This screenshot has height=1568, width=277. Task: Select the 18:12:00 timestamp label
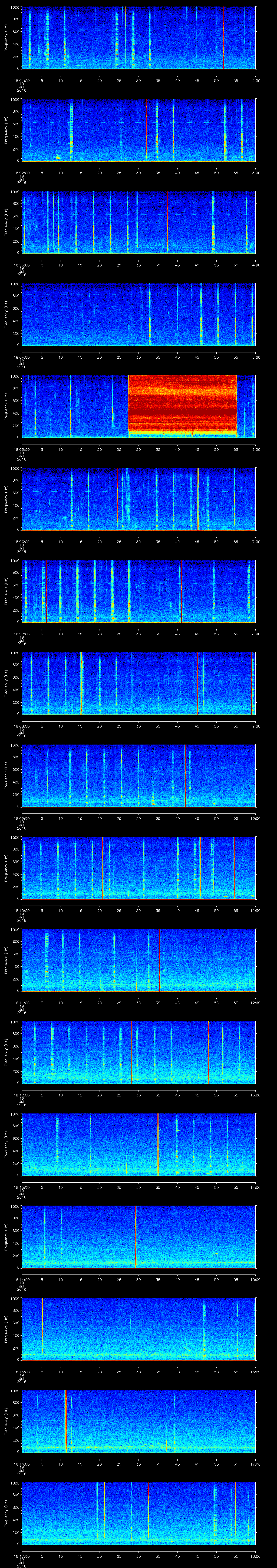21,1095
